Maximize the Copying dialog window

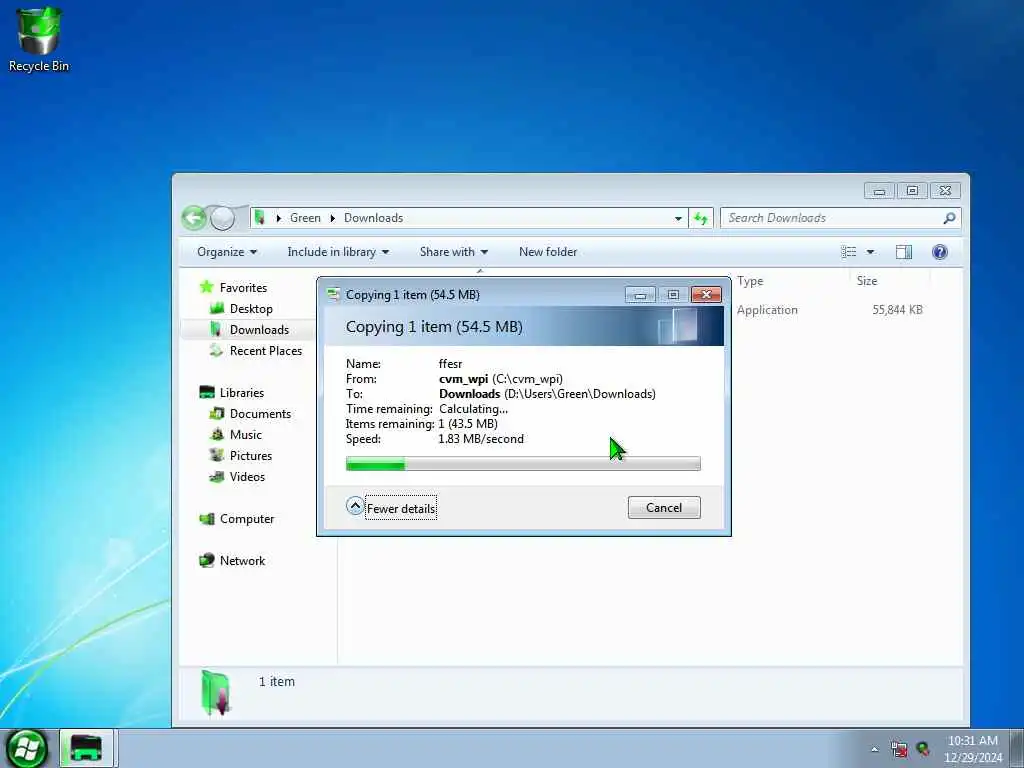(x=673, y=295)
